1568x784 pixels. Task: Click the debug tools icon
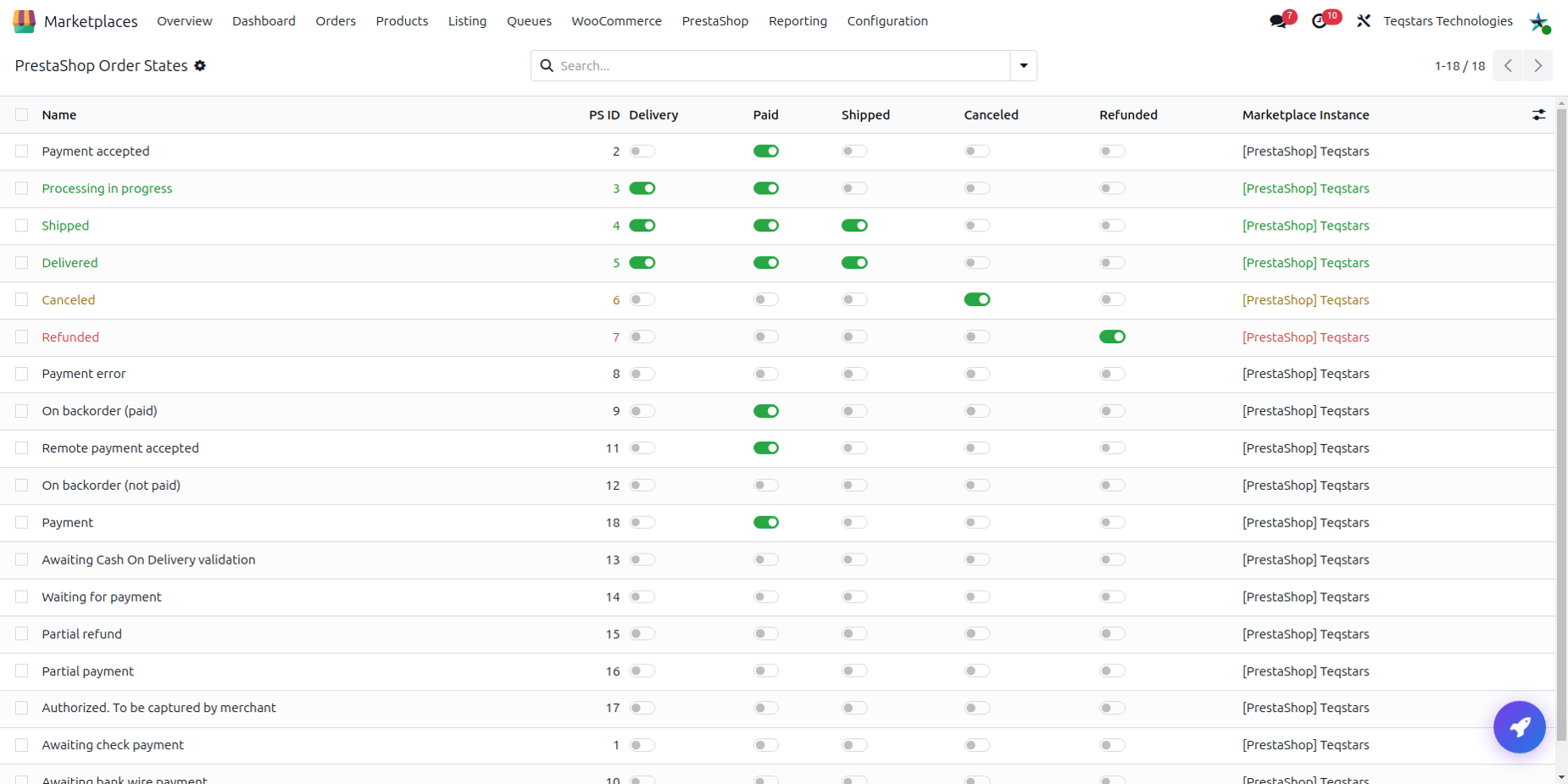click(x=1363, y=21)
